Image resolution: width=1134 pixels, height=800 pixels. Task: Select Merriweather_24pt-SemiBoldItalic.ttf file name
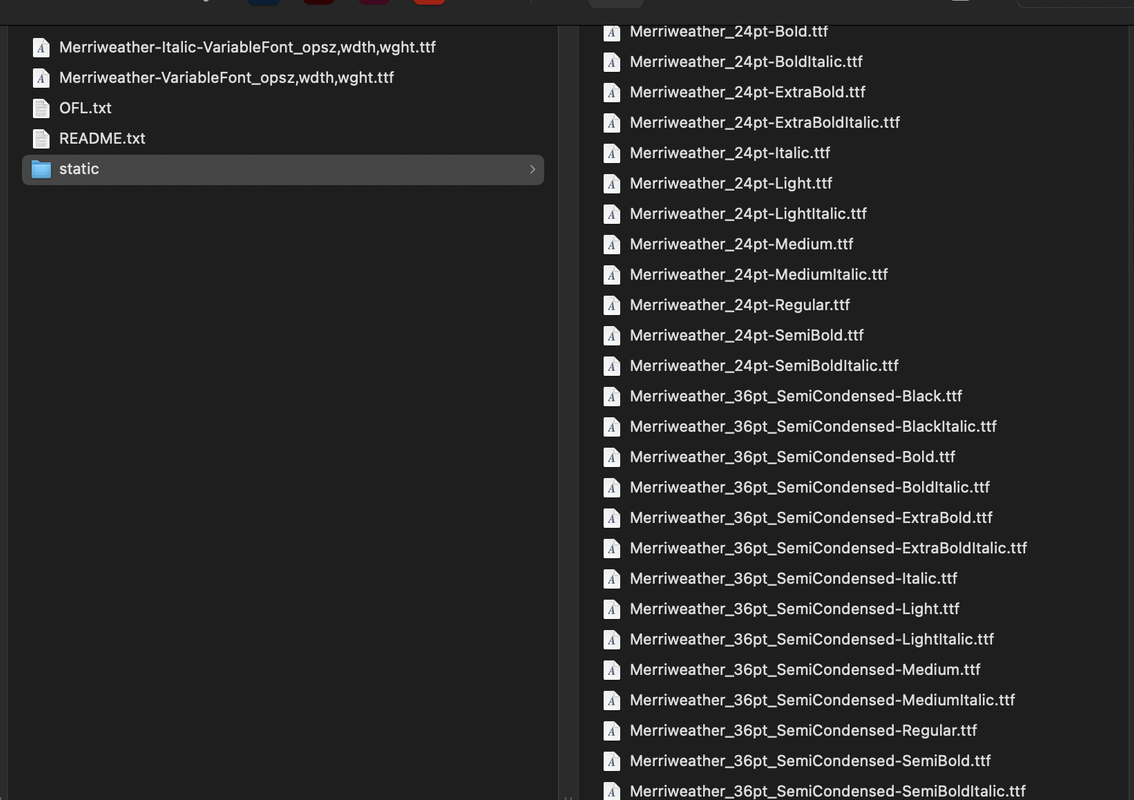pos(764,365)
